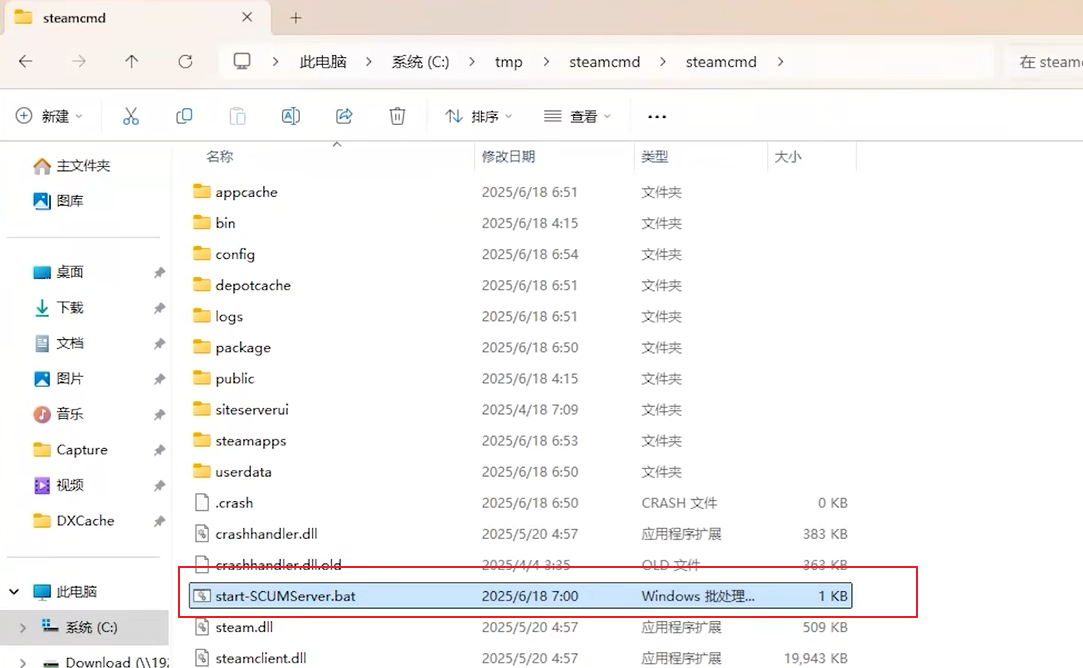Click 系统 (C:) in the address bar
The image size is (1083, 668).
420,61
